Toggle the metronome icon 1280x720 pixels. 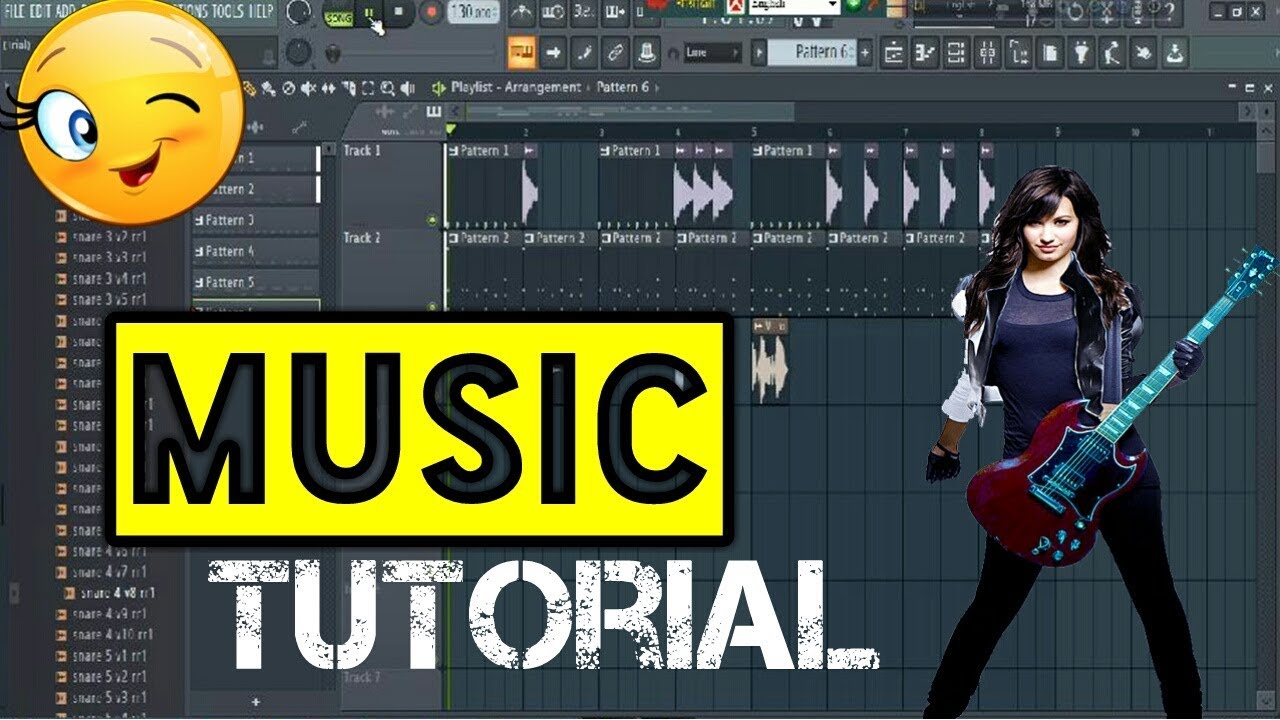click(x=521, y=12)
